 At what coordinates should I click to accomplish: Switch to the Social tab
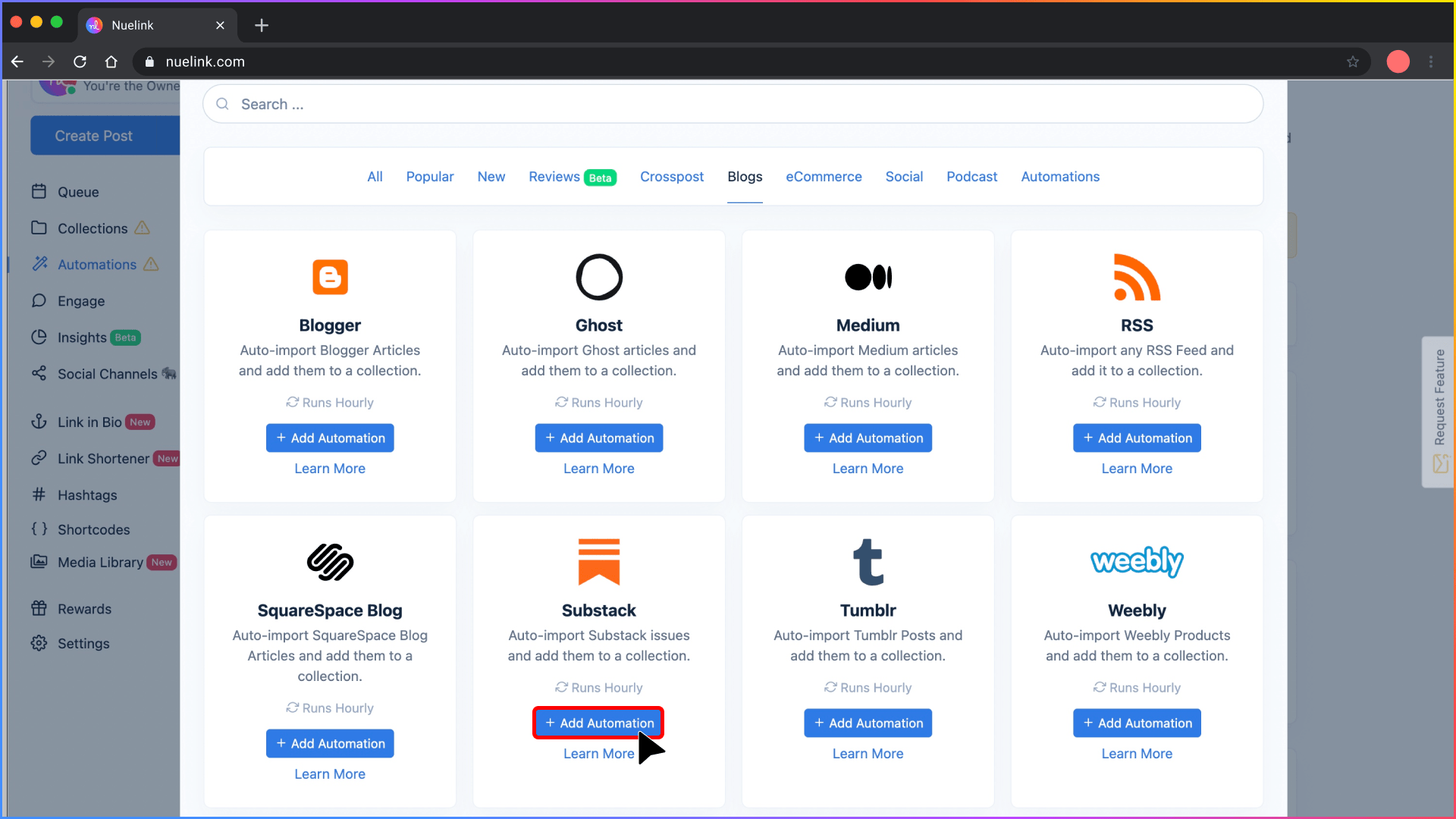[904, 177]
